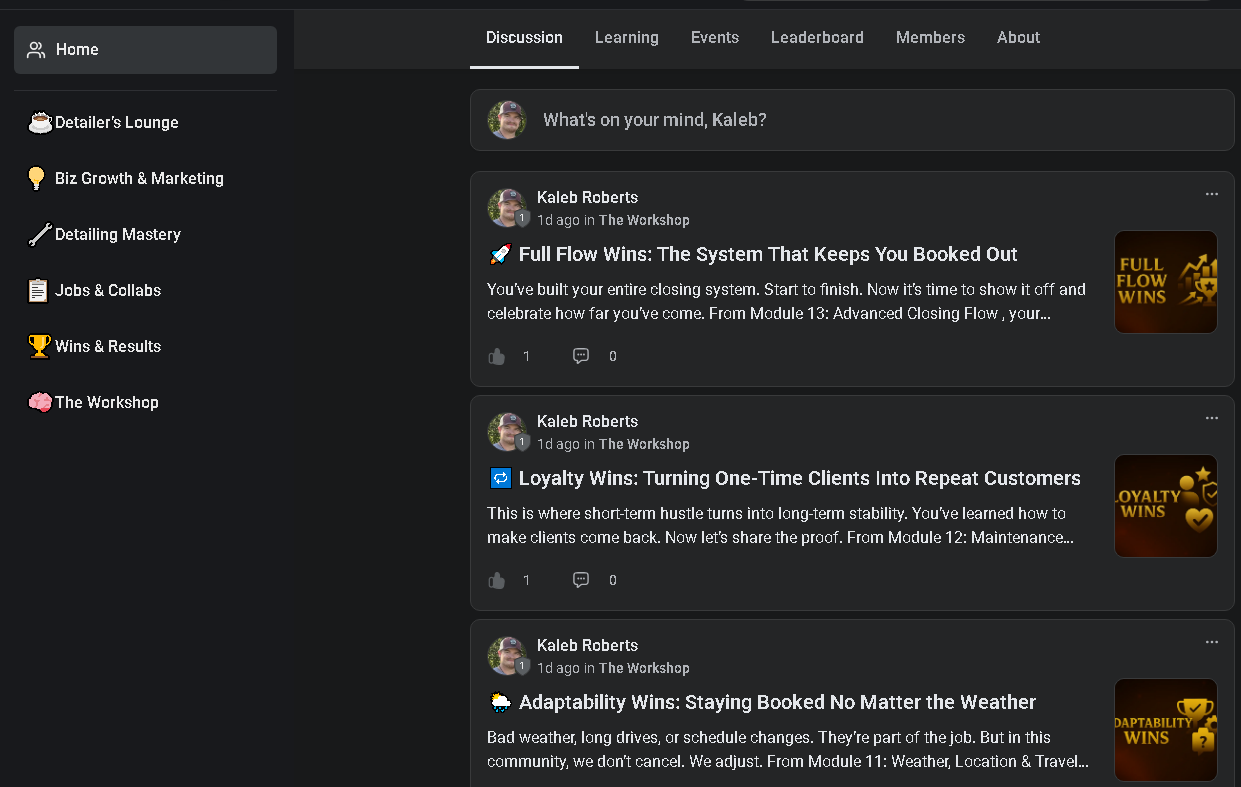1241x787 pixels.
Task: Open comments on Full Flow Wins post
Action: (x=581, y=356)
